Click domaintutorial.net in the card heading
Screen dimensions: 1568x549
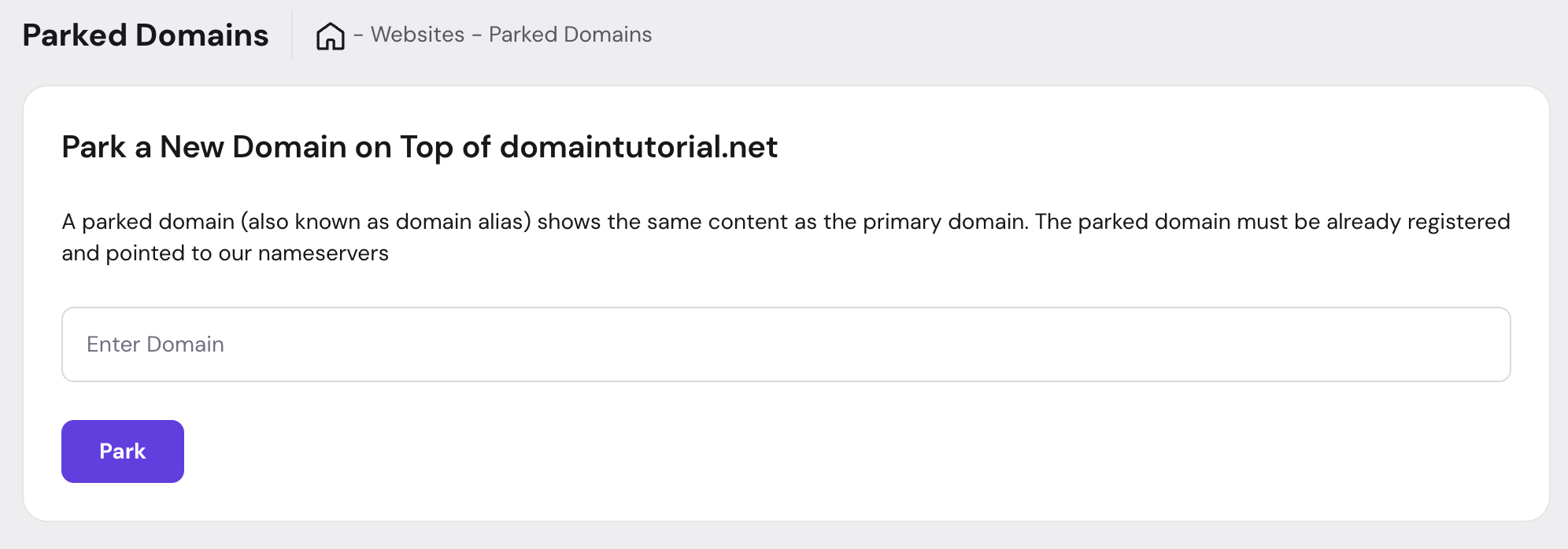click(x=638, y=147)
